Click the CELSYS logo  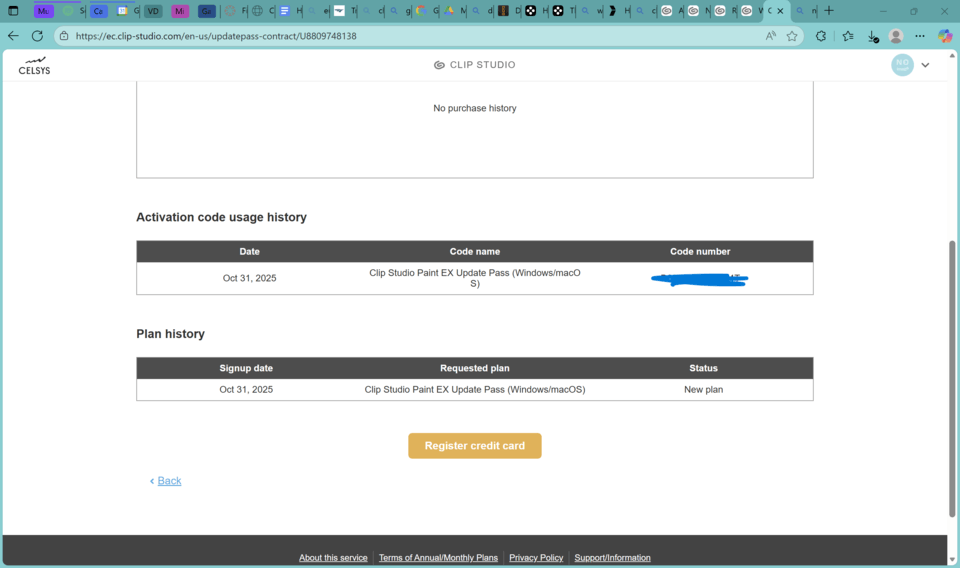pyautogui.click(x=34, y=66)
